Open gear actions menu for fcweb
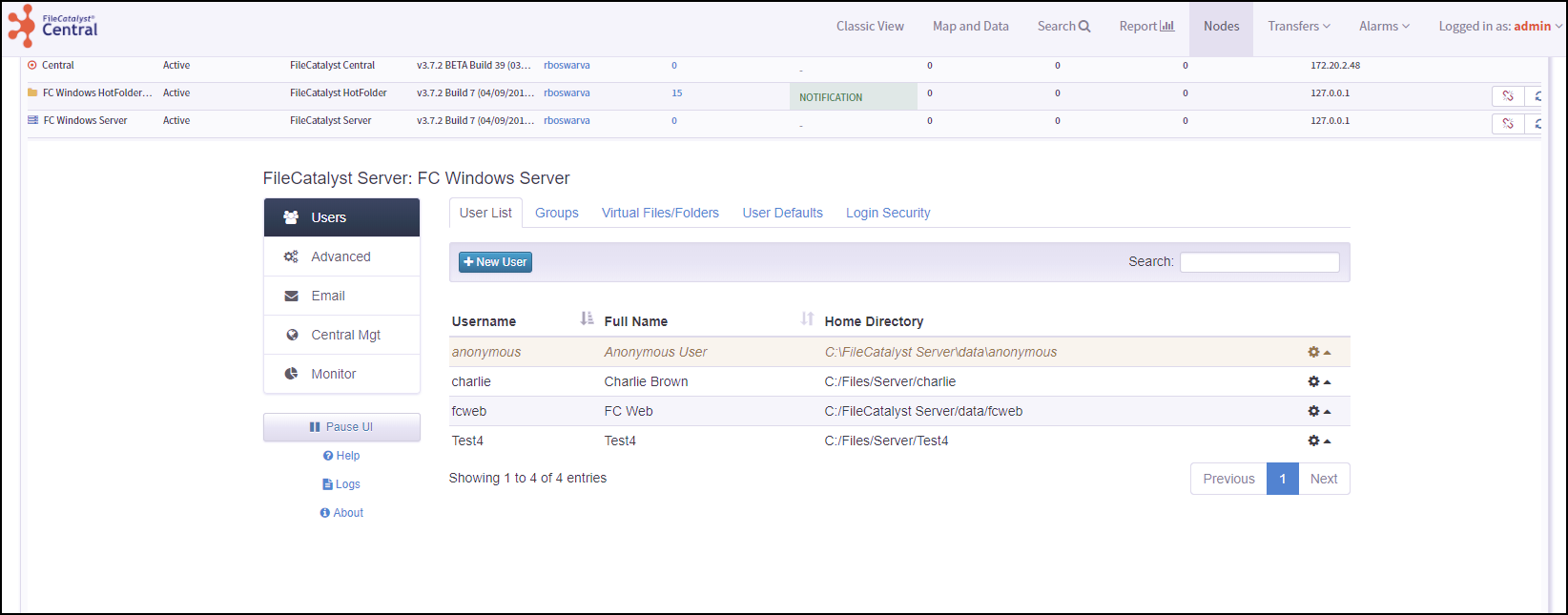The width and height of the screenshot is (1568, 615). [1319, 411]
